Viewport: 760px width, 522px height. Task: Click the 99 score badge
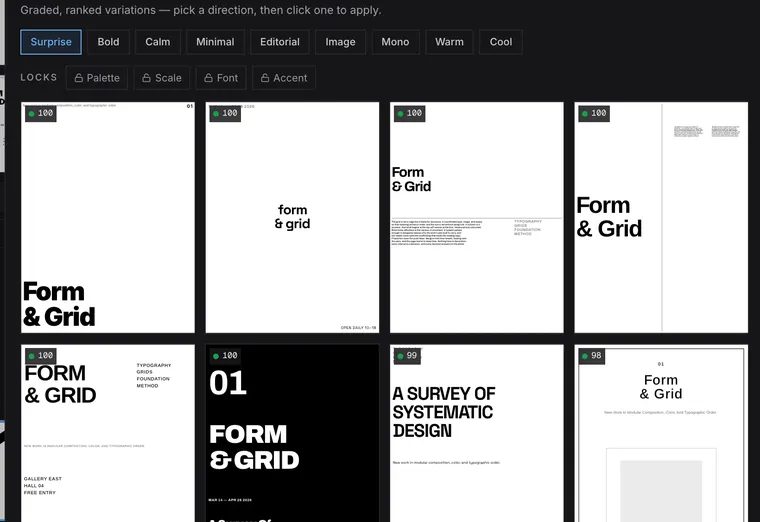407,356
